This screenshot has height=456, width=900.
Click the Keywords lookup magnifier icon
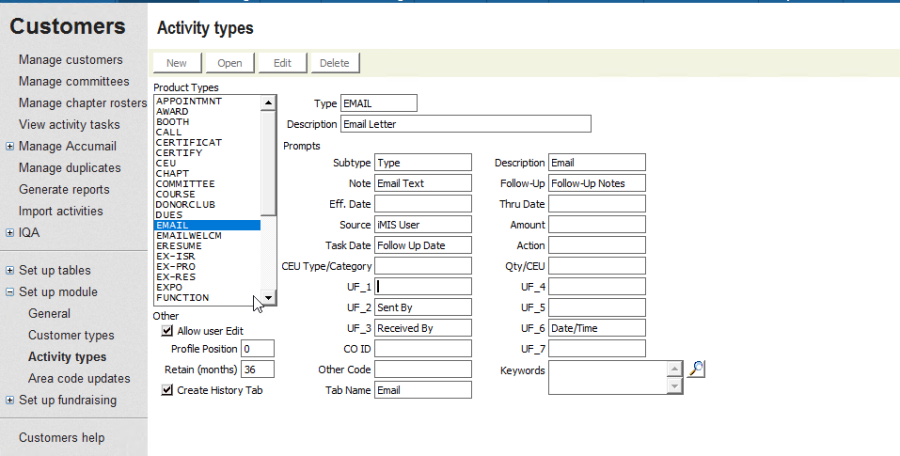(x=698, y=369)
